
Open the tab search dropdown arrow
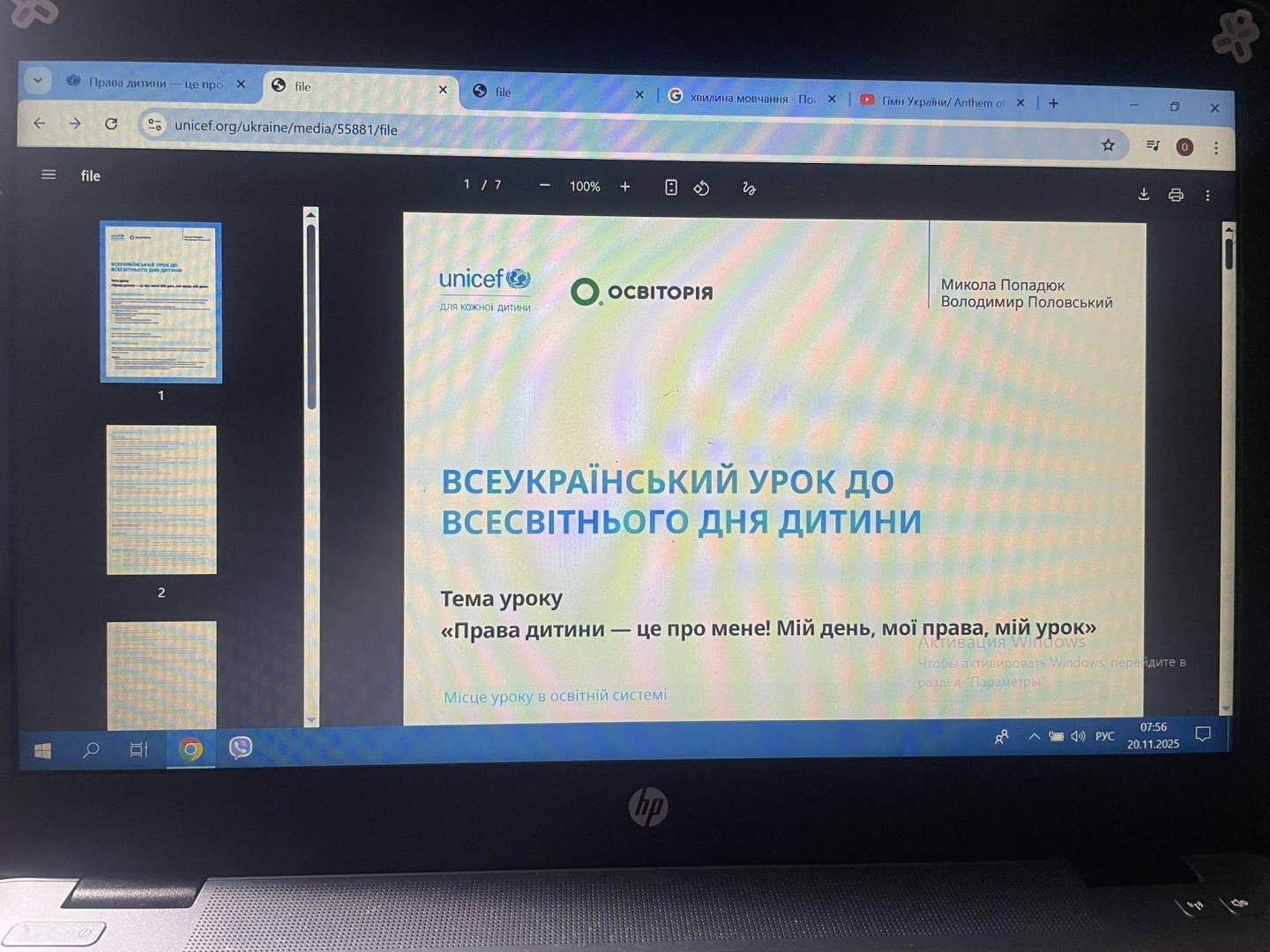(x=37, y=80)
